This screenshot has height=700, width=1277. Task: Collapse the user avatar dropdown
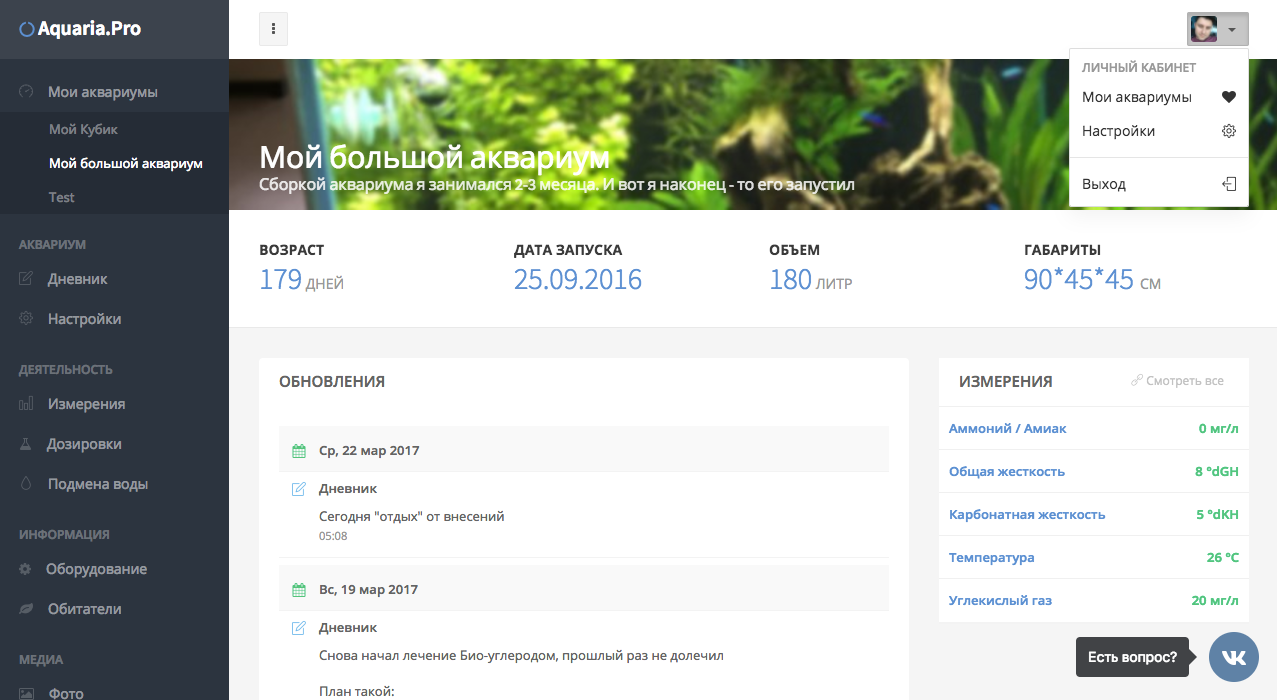click(x=1217, y=29)
